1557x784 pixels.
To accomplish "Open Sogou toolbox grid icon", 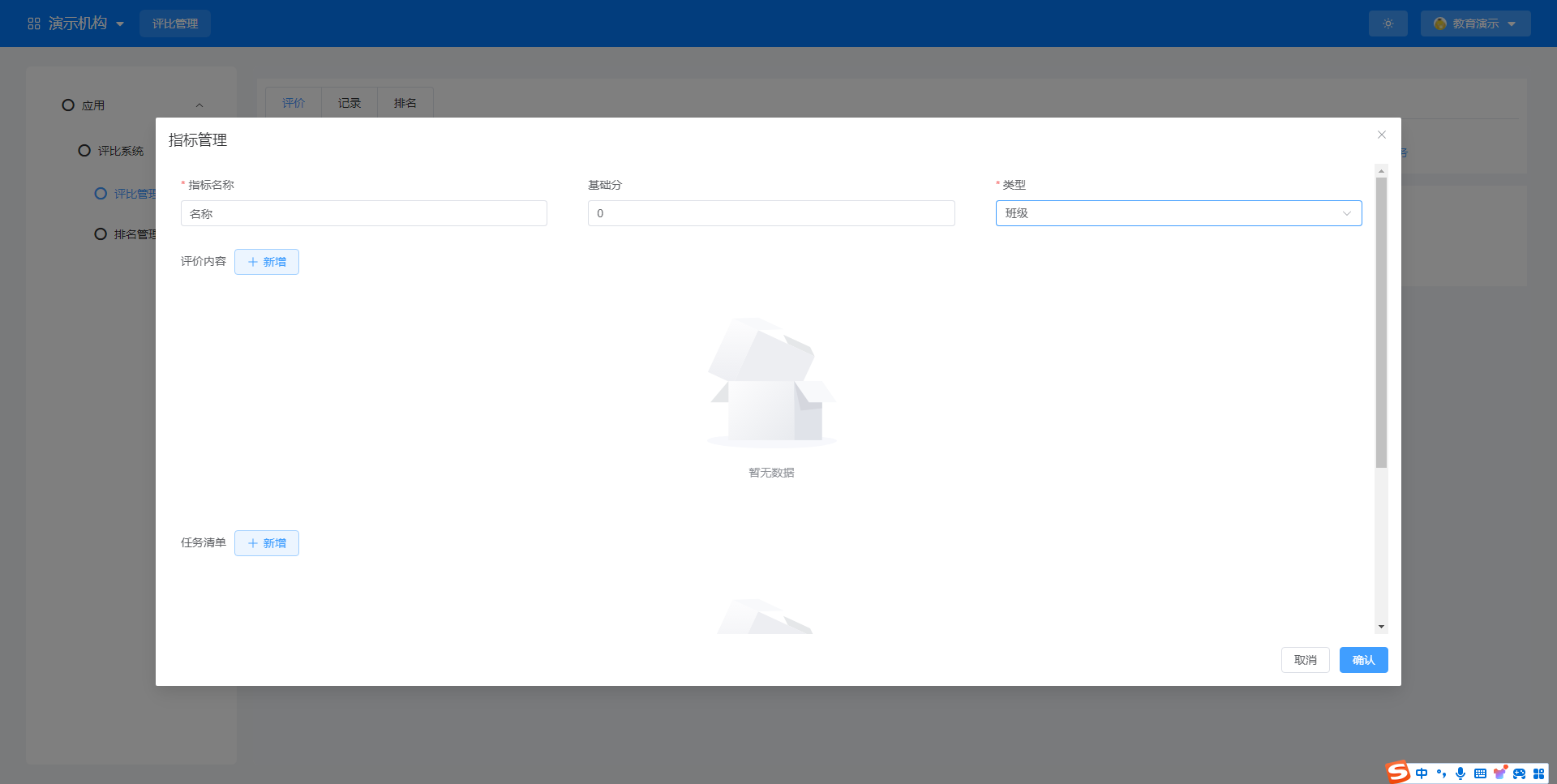I will point(1538,773).
